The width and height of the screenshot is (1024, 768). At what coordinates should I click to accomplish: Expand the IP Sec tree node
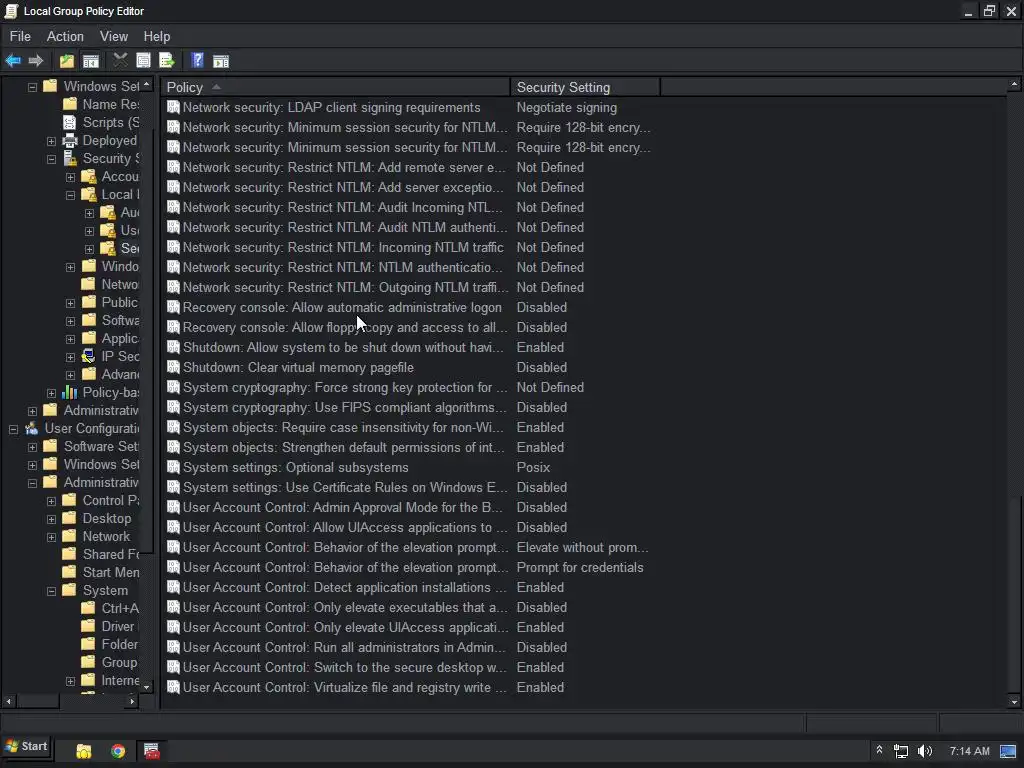70,357
